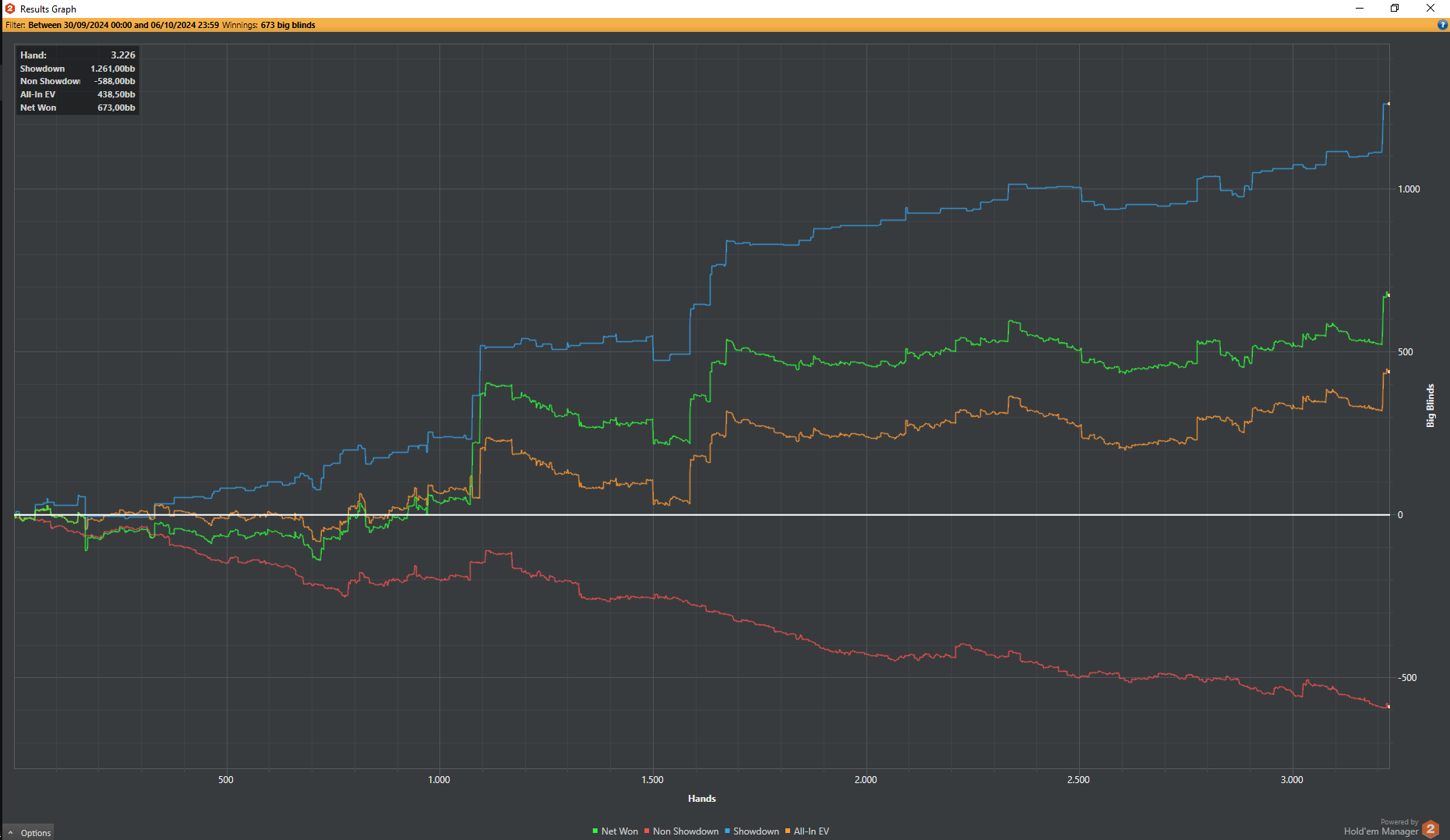Click the Non Showdown value -588,00bb

(115, 81)
